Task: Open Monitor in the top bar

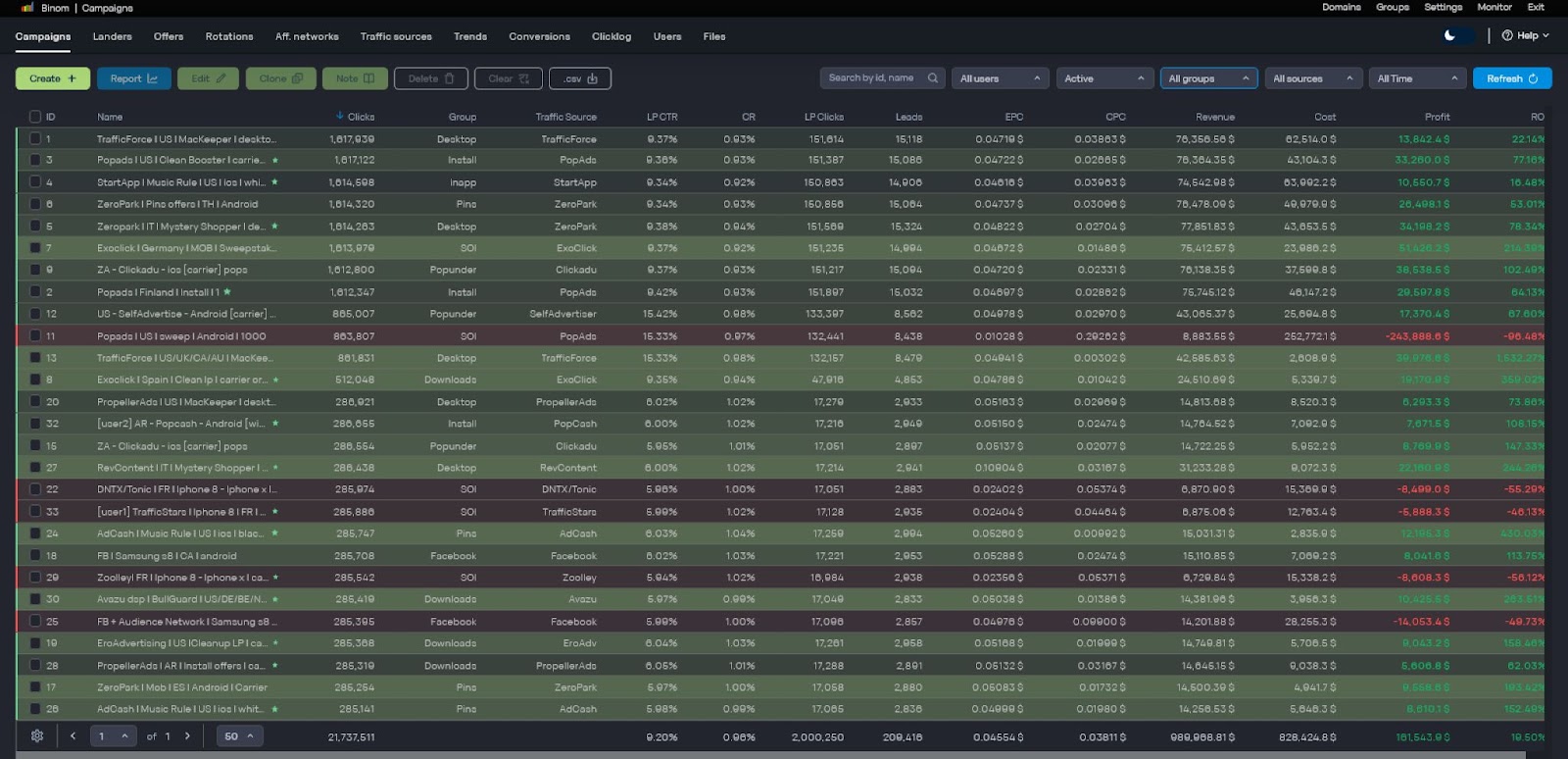Action: tap(1494, 8)
